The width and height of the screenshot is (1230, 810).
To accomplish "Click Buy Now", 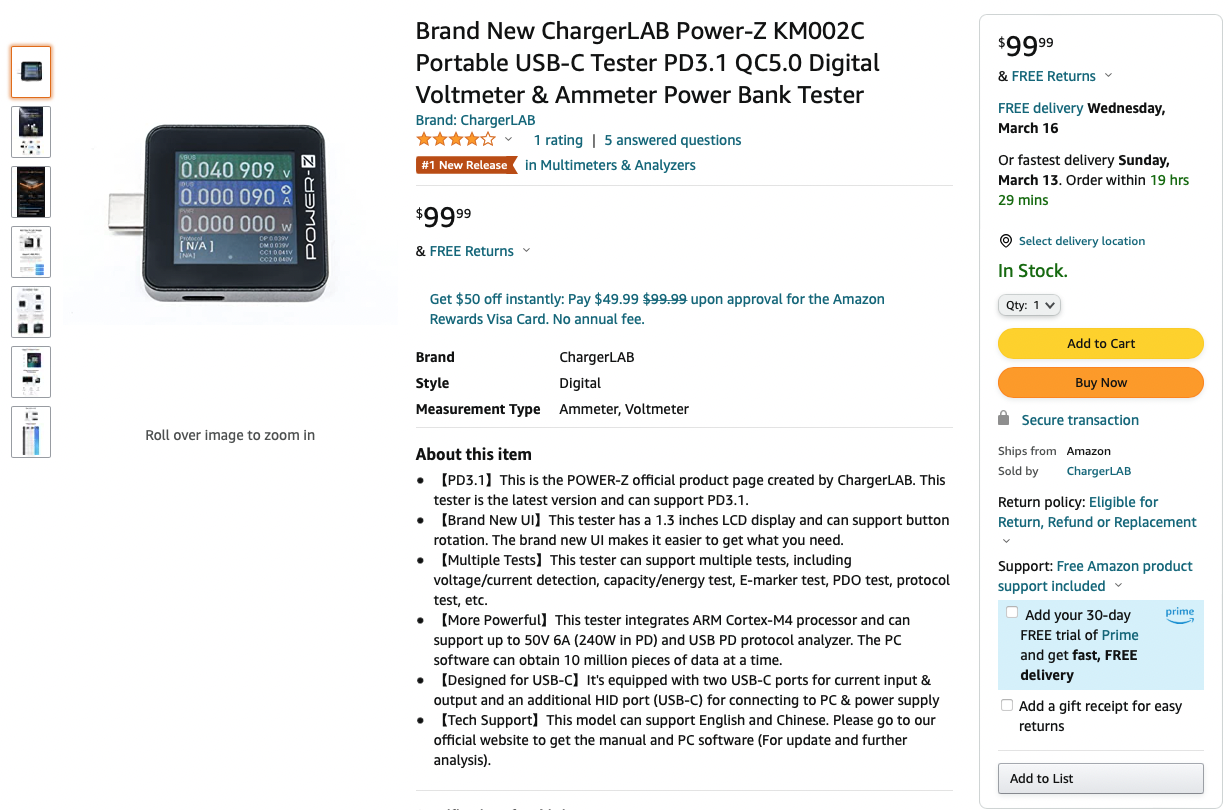I will (1100, 382).
